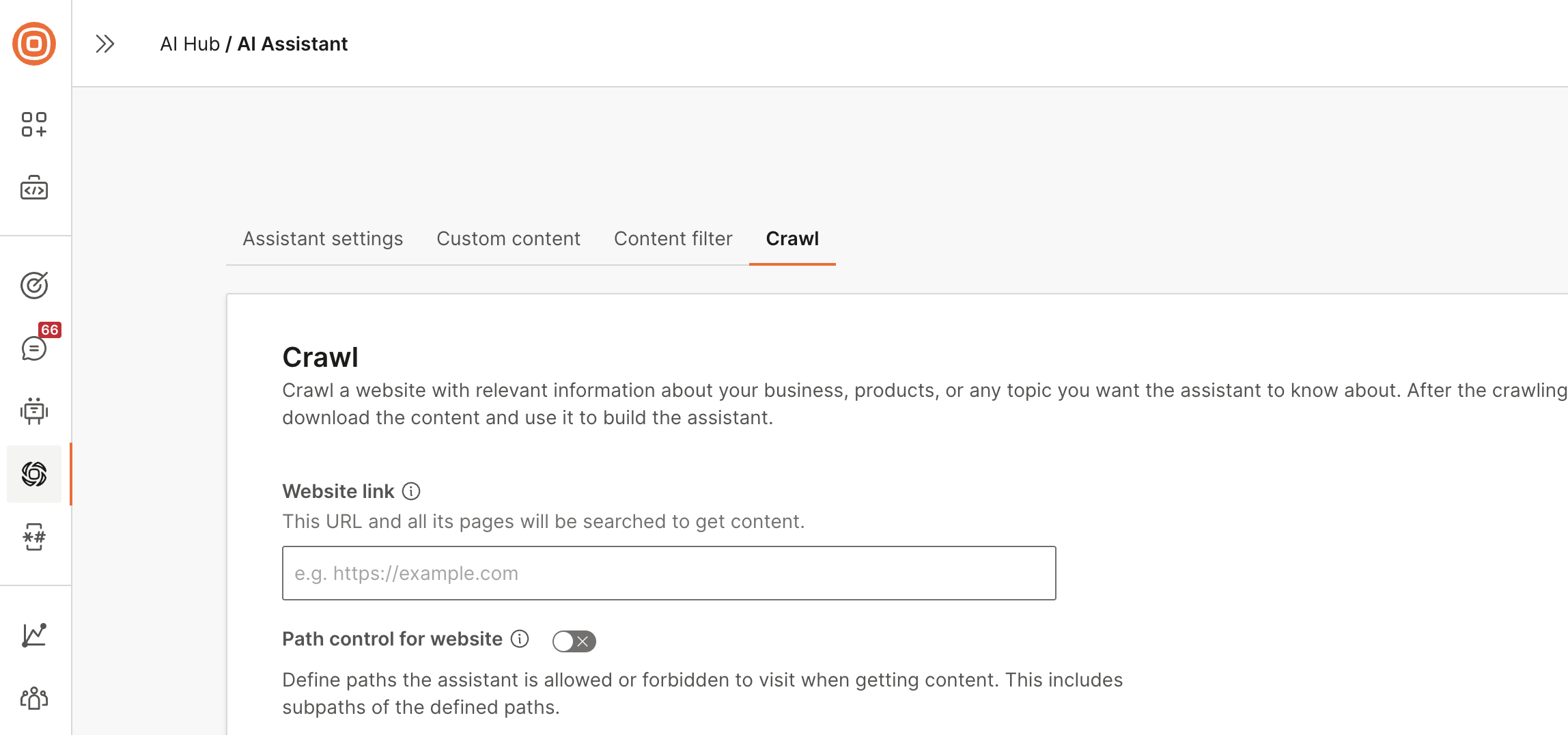Switch to the Custom content tab
This screenshot has width=1568, height=735.
point(508,238)
